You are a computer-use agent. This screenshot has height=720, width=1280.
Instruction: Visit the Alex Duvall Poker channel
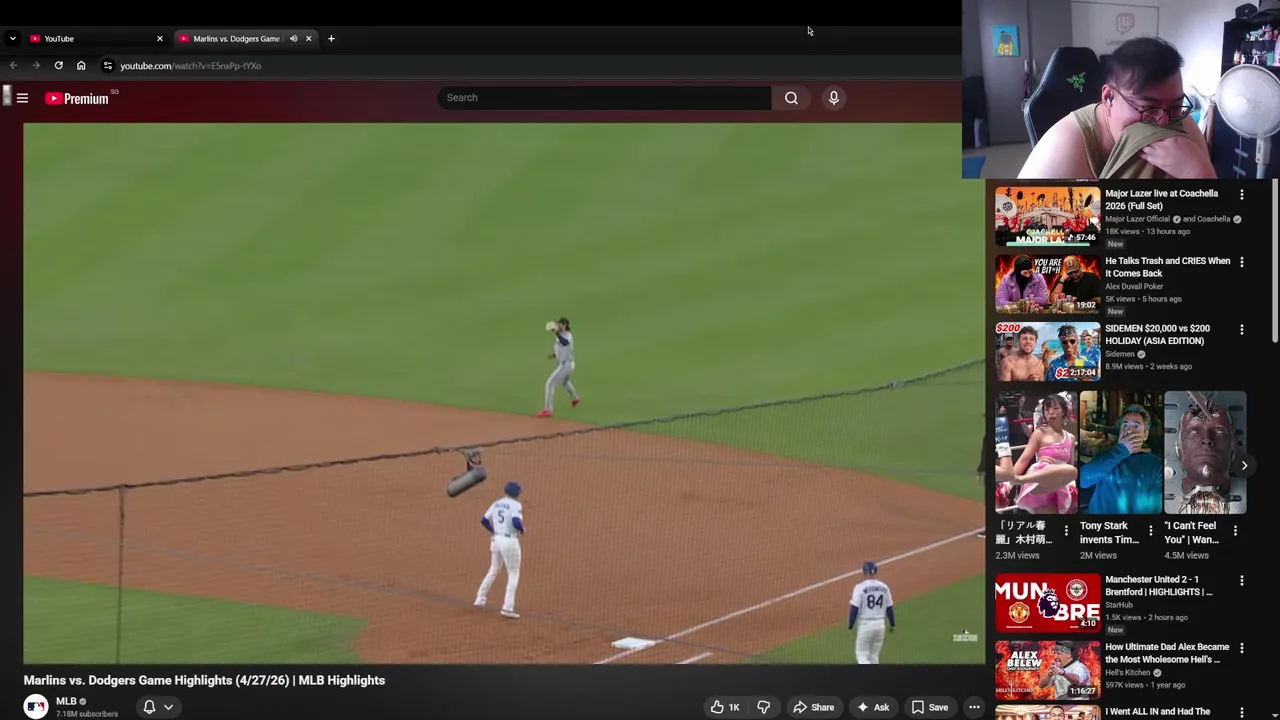pyautogui.click(x=1134, y=286)
